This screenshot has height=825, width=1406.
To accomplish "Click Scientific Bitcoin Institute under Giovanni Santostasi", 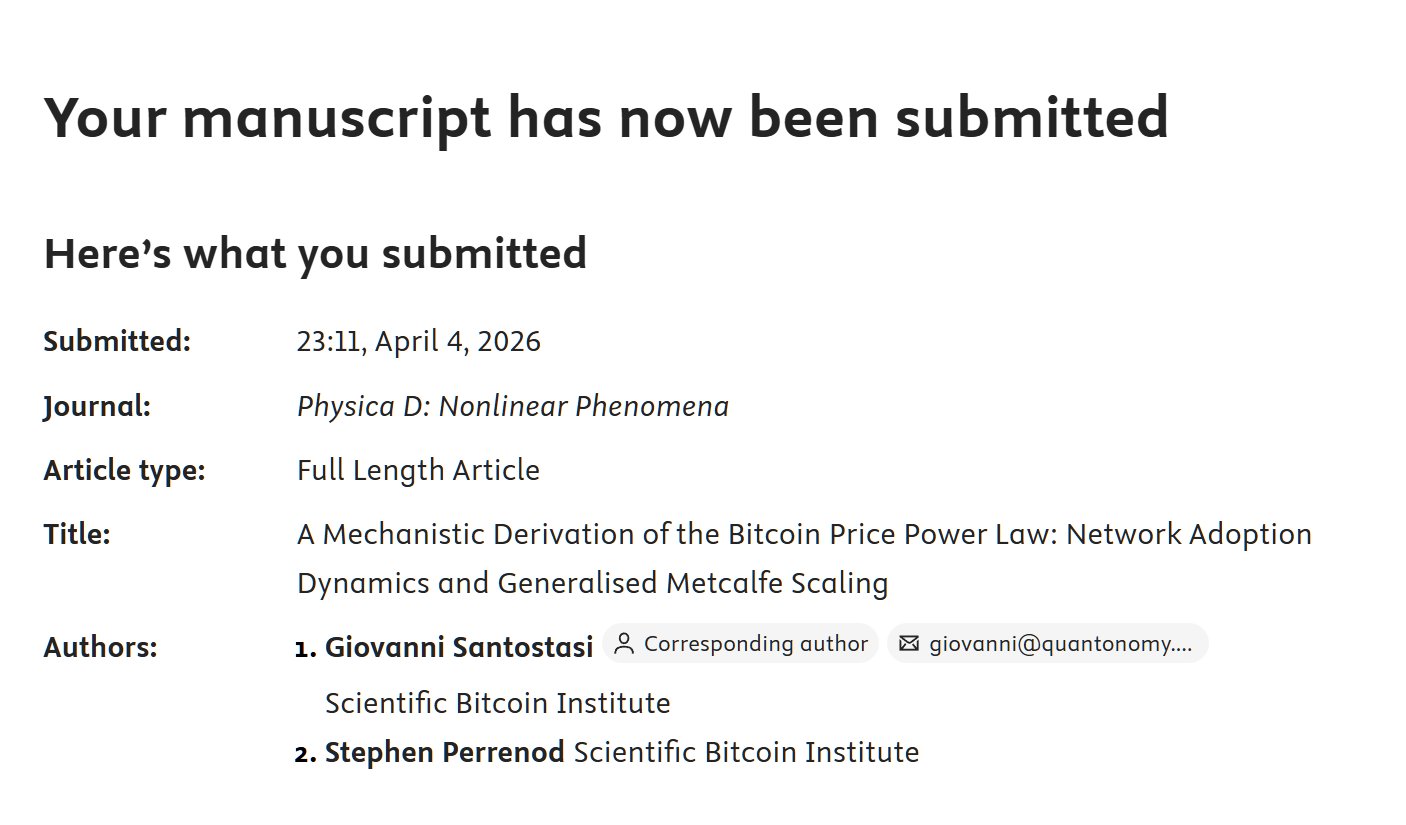I will (x=497, y=703).
